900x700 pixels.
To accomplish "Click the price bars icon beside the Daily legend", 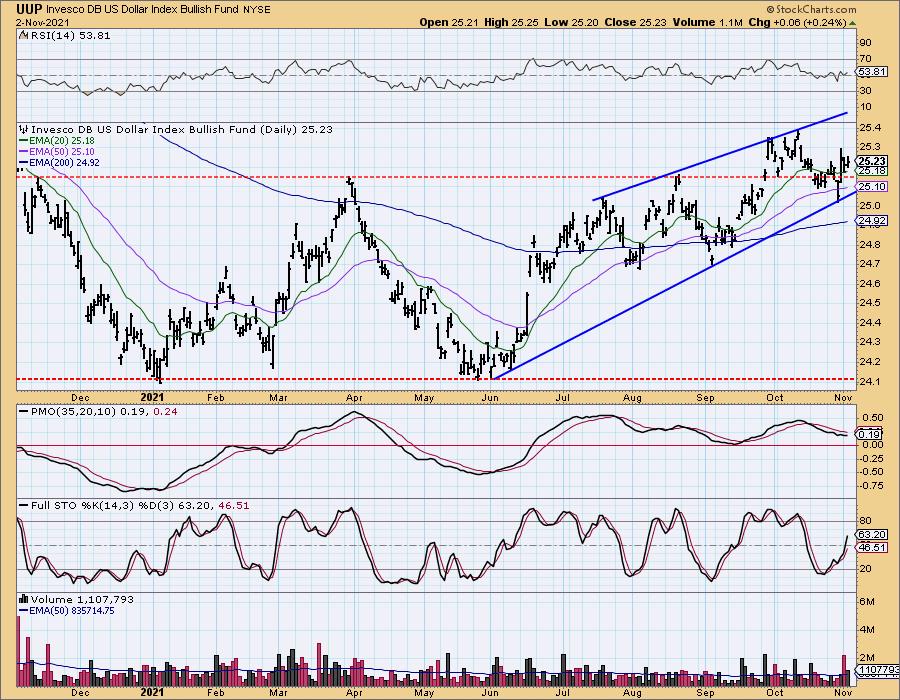I will [x=24, y=130].
